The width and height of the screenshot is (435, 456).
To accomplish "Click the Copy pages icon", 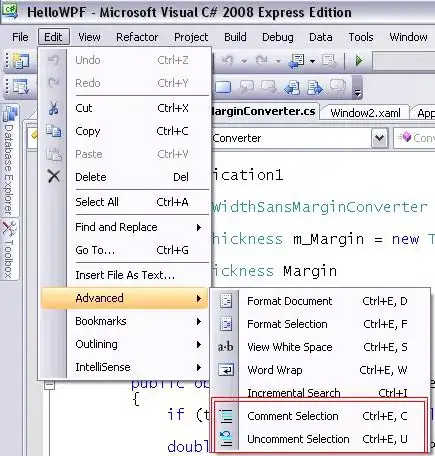I will [x=54, y=131].
